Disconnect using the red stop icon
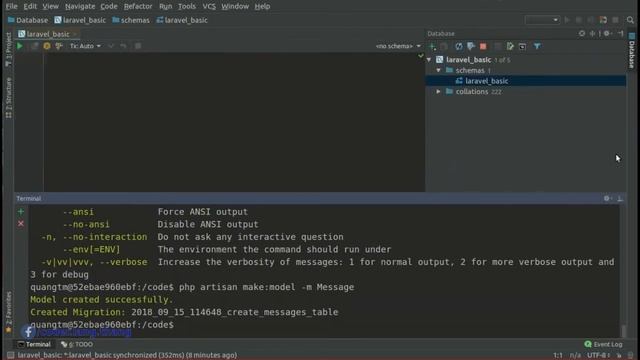 pyautogui.click(x=483, y=47)
